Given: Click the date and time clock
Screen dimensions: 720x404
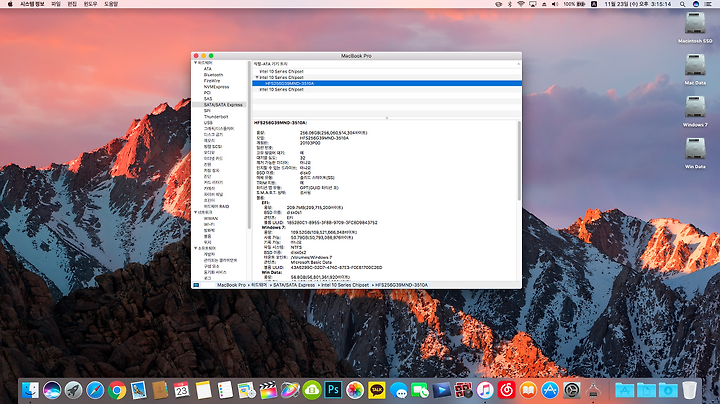Looking at the screenshot, I should pyautogui.click(x=638, y=4).
